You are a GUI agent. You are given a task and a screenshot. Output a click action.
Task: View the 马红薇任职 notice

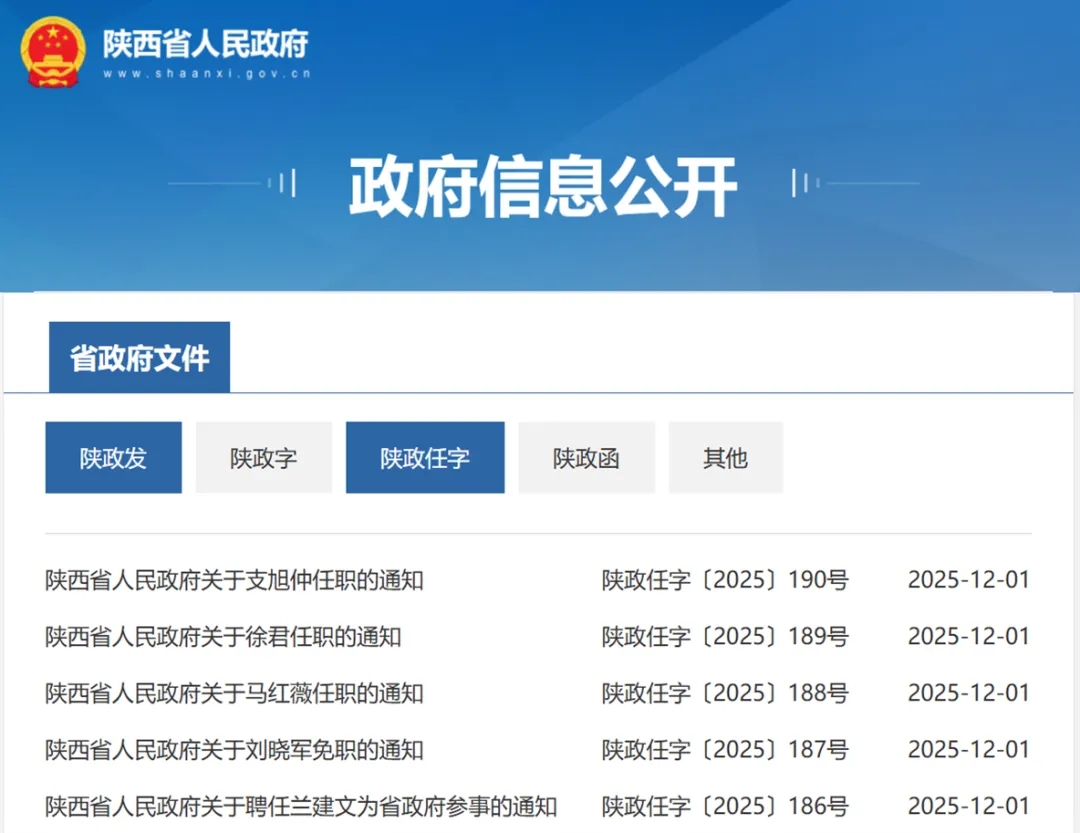pyautogui.click(x=234, y=693)
